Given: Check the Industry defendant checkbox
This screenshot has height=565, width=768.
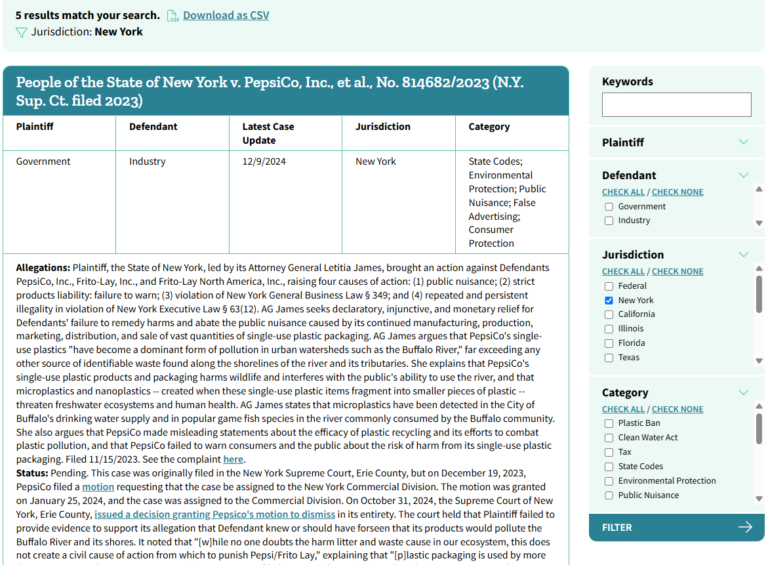Looking at the screenshot, I should click(x=609, y=221).
